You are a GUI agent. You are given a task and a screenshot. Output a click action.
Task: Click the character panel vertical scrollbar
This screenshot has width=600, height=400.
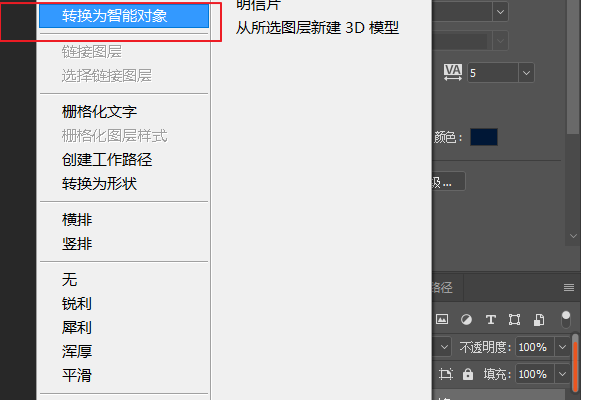click(x=573, y=67)
